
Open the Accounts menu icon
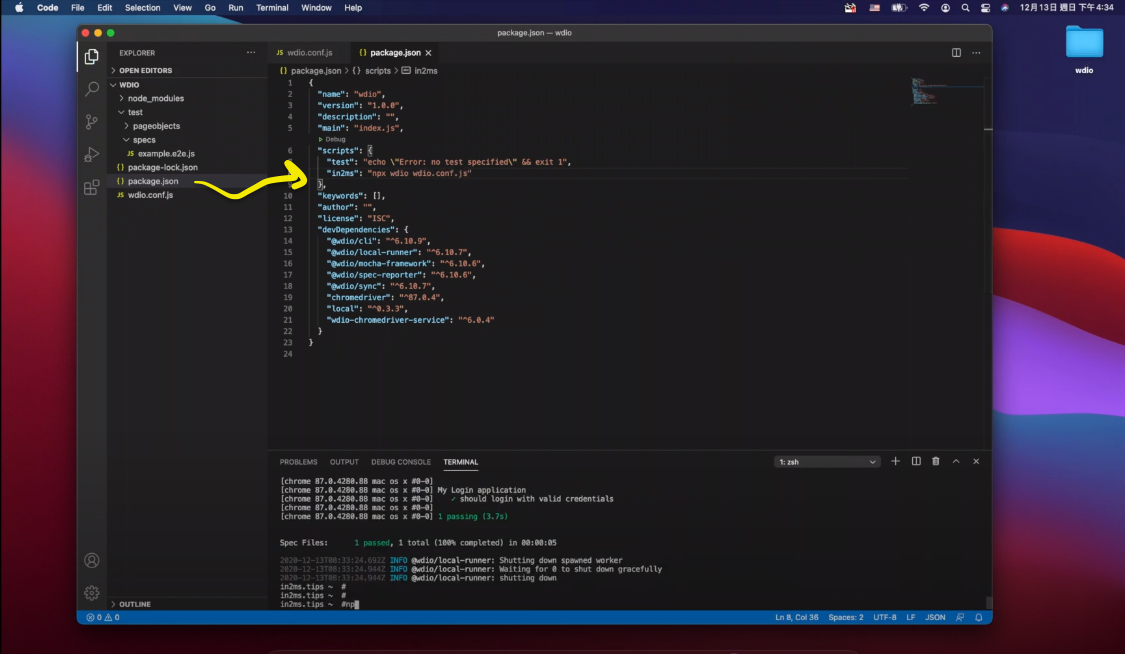click(x=91, y=560)
